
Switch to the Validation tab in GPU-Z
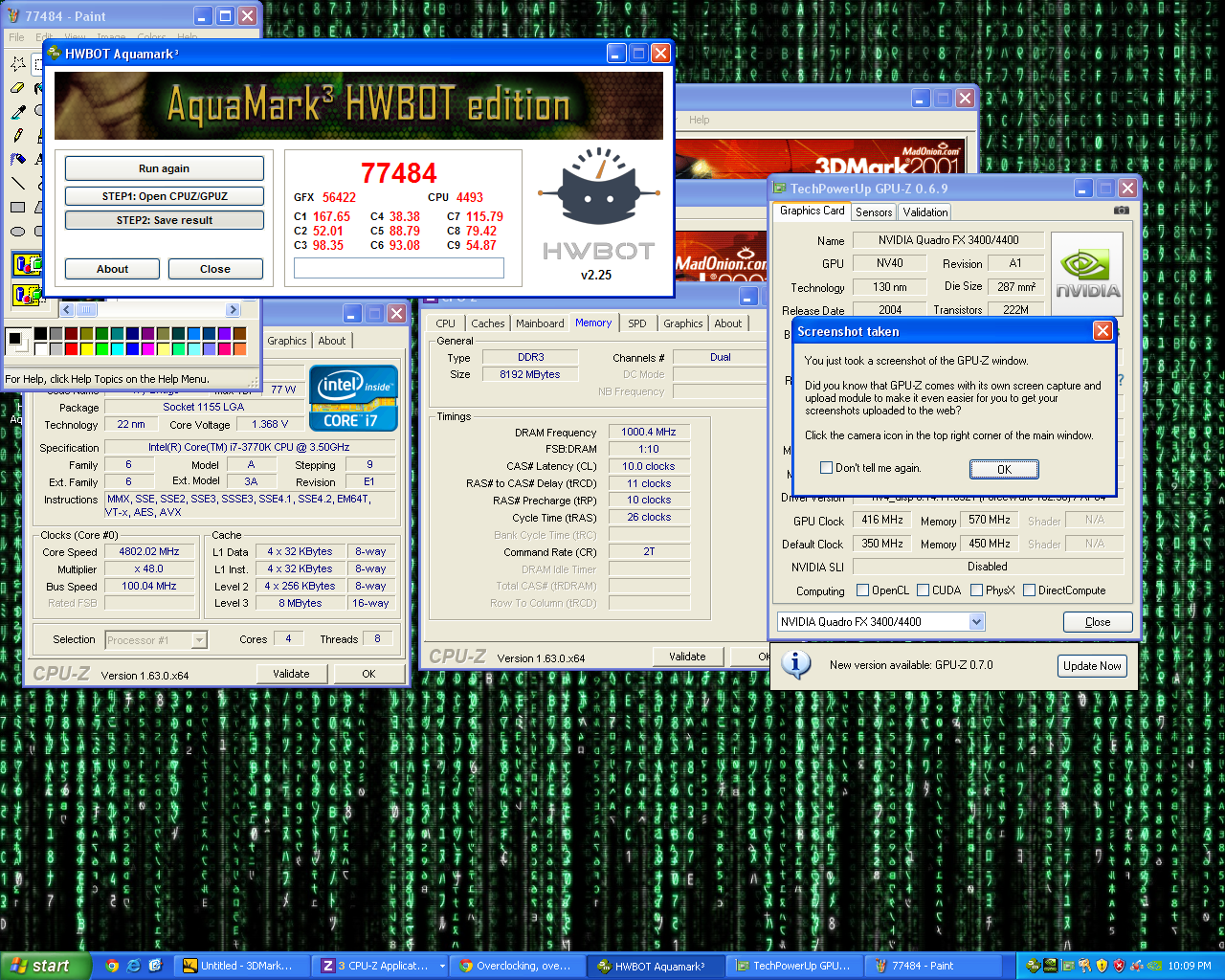[x=924, y=212]
